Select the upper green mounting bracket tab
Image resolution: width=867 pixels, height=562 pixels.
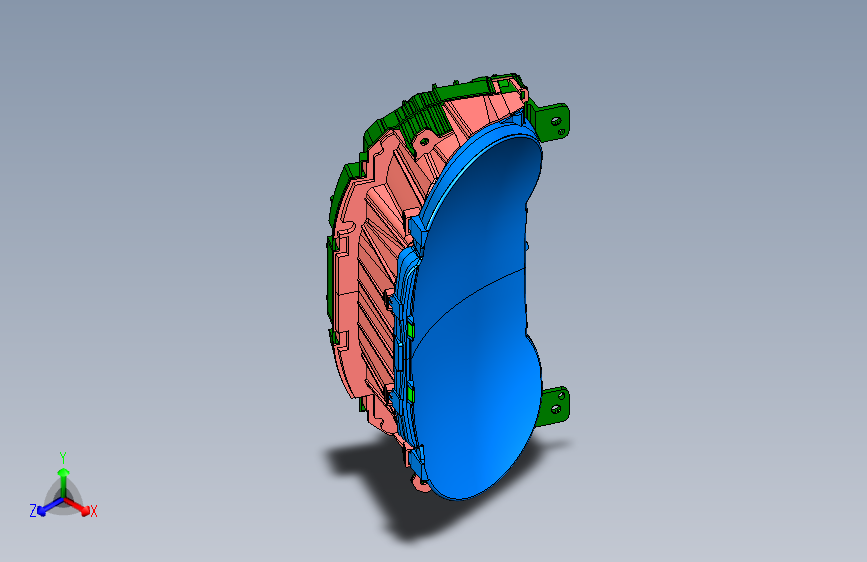tap(553, 122)
